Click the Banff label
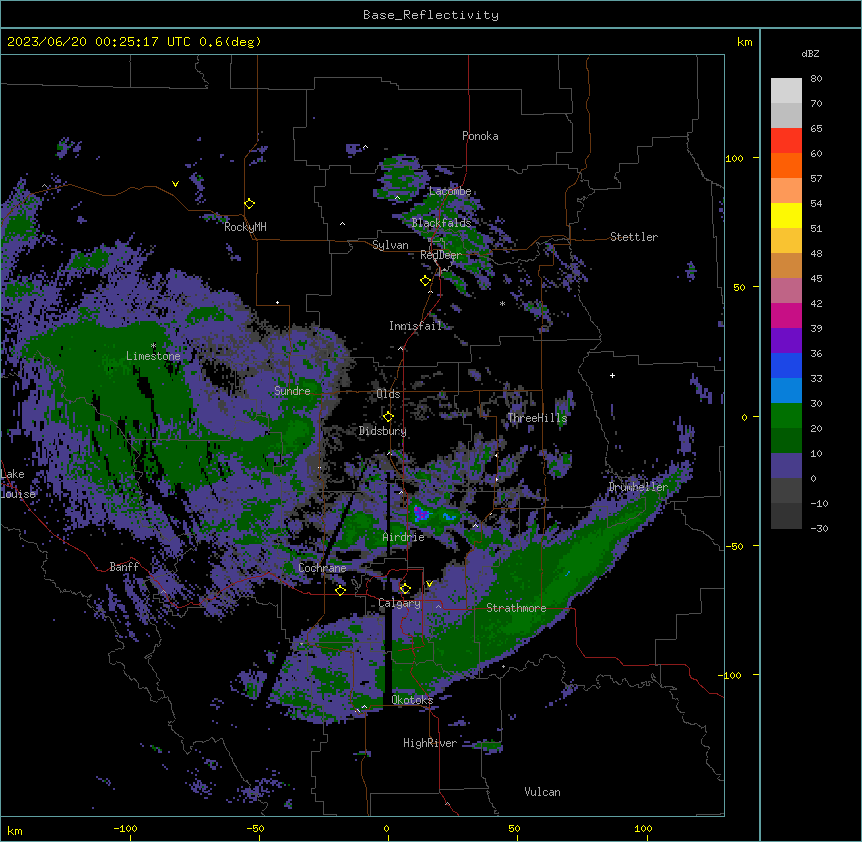862x842 pixels. pos(124,567)
